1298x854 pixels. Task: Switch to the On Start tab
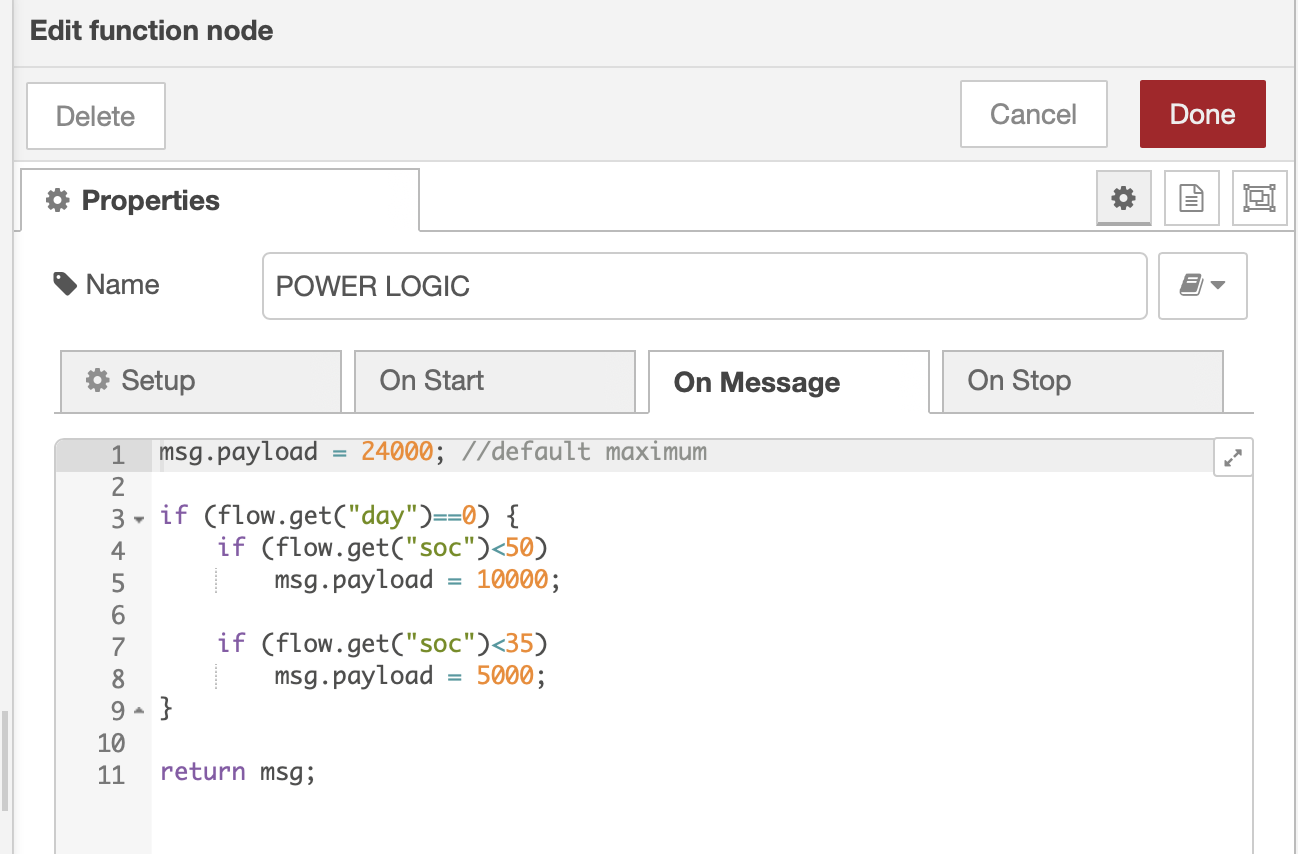(x=495, y=381)
